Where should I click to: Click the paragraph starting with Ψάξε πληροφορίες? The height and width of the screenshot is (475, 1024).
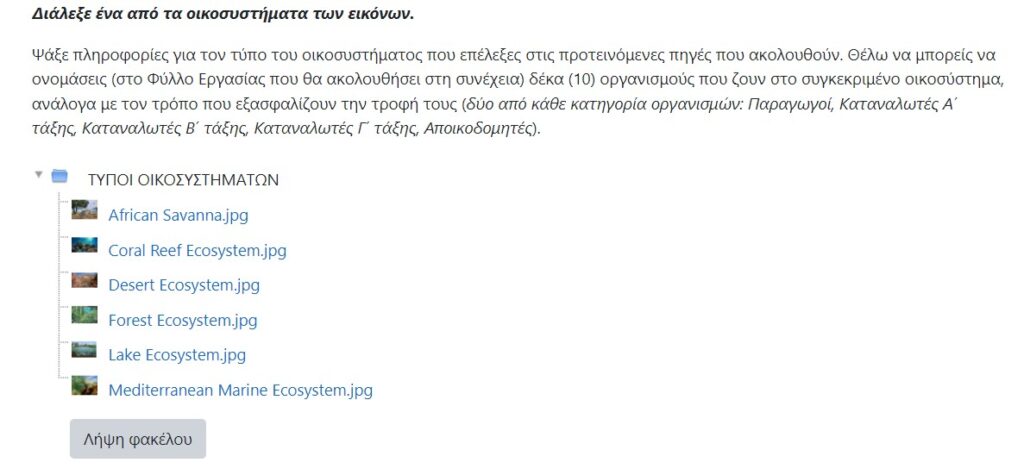pyautogui.click(x=400, y=55)
